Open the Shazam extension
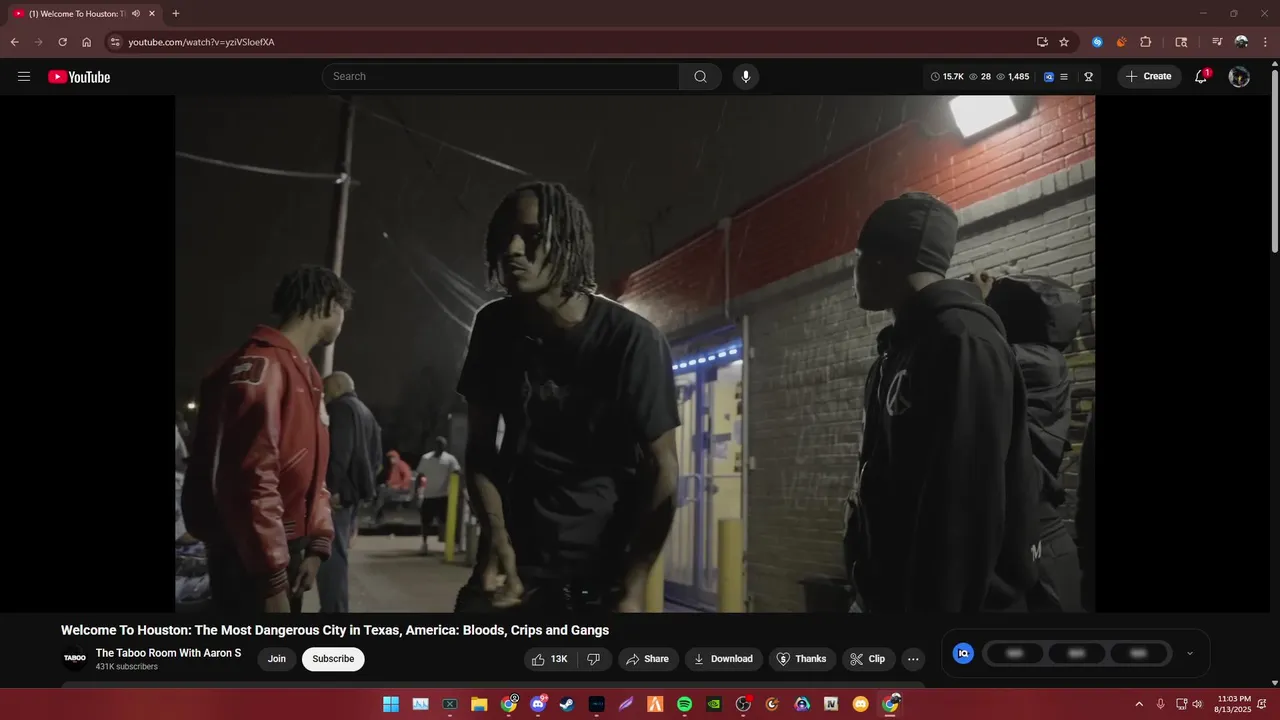 pos(1097,42)
